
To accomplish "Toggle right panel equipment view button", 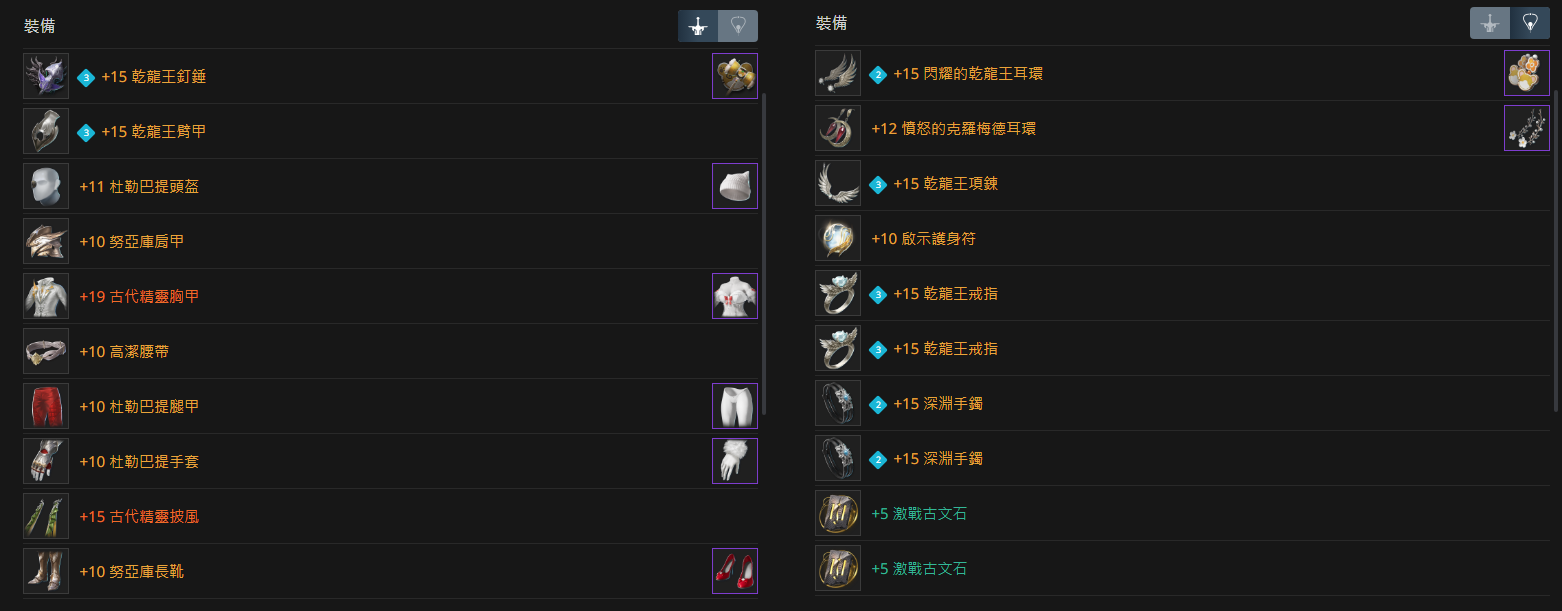I will coord(1490,23).
